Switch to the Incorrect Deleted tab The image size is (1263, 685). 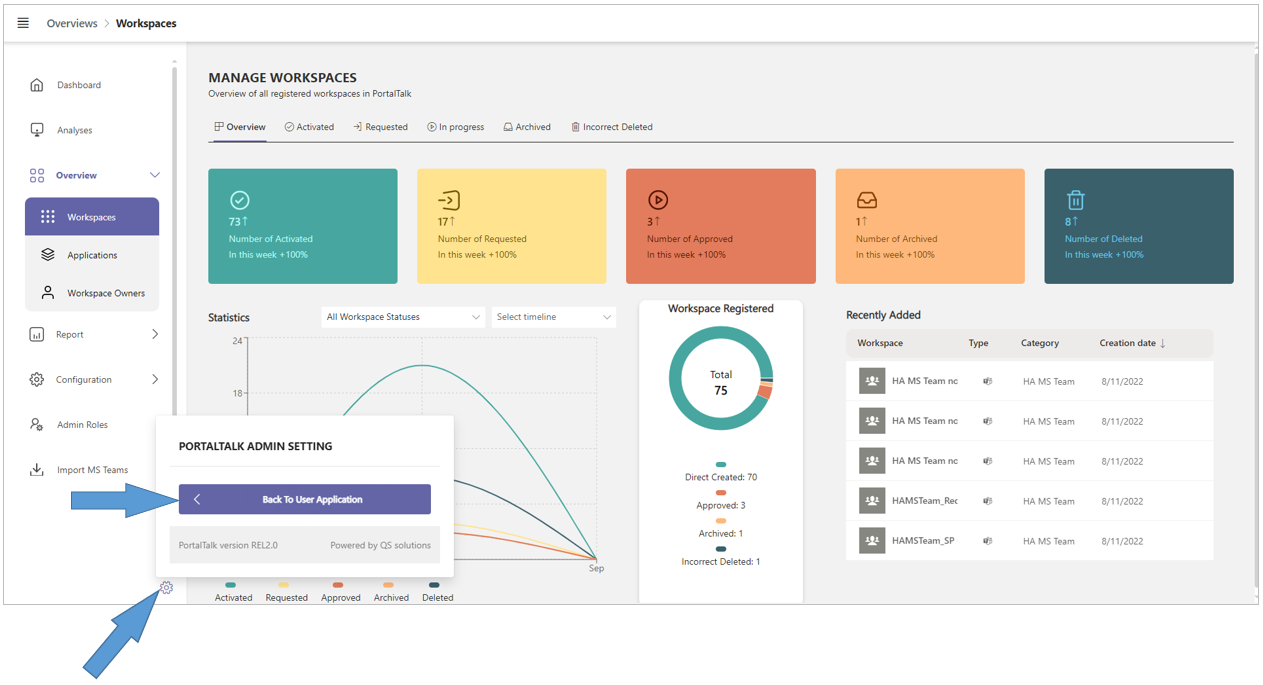point(611,127)
